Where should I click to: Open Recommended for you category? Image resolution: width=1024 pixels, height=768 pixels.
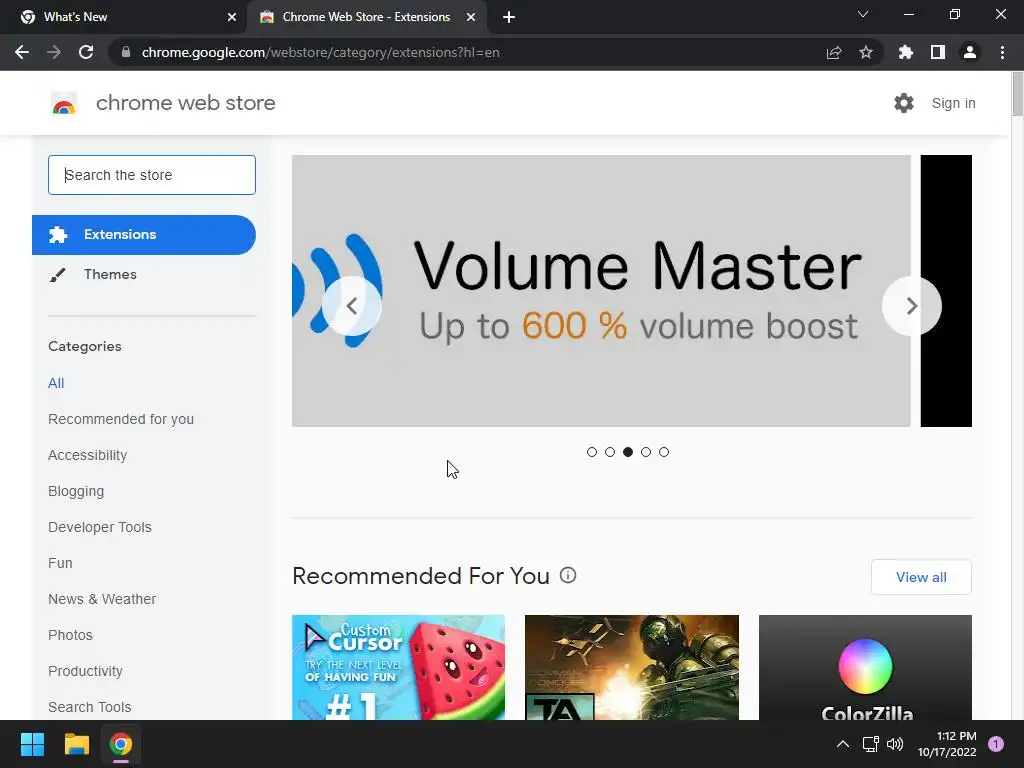121,419
